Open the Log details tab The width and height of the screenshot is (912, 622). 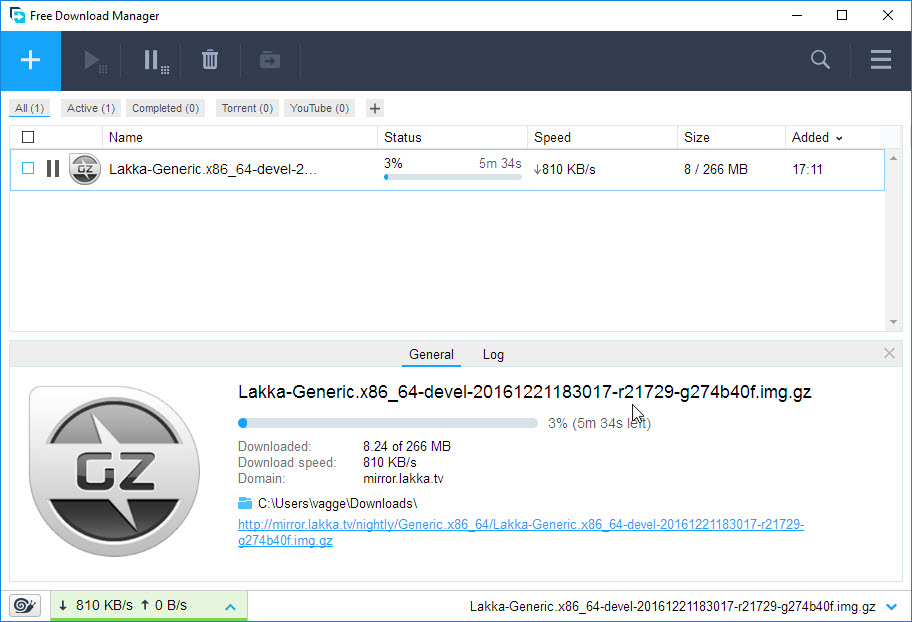pos(493,354)
